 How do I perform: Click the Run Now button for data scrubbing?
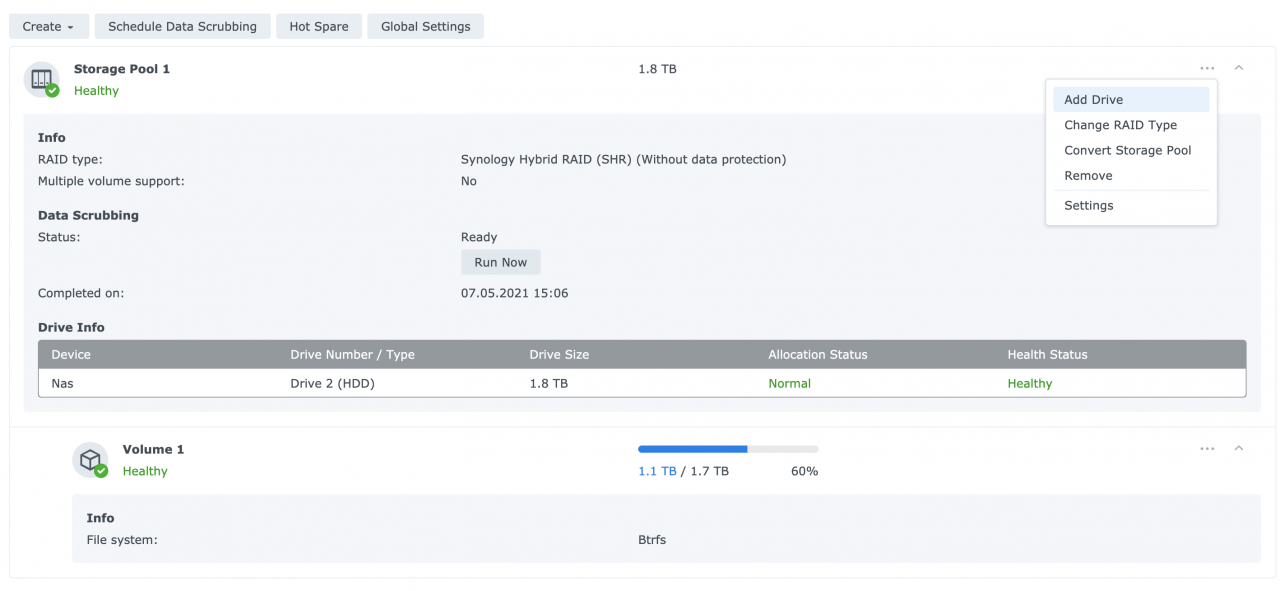click(x=500, y=261)
